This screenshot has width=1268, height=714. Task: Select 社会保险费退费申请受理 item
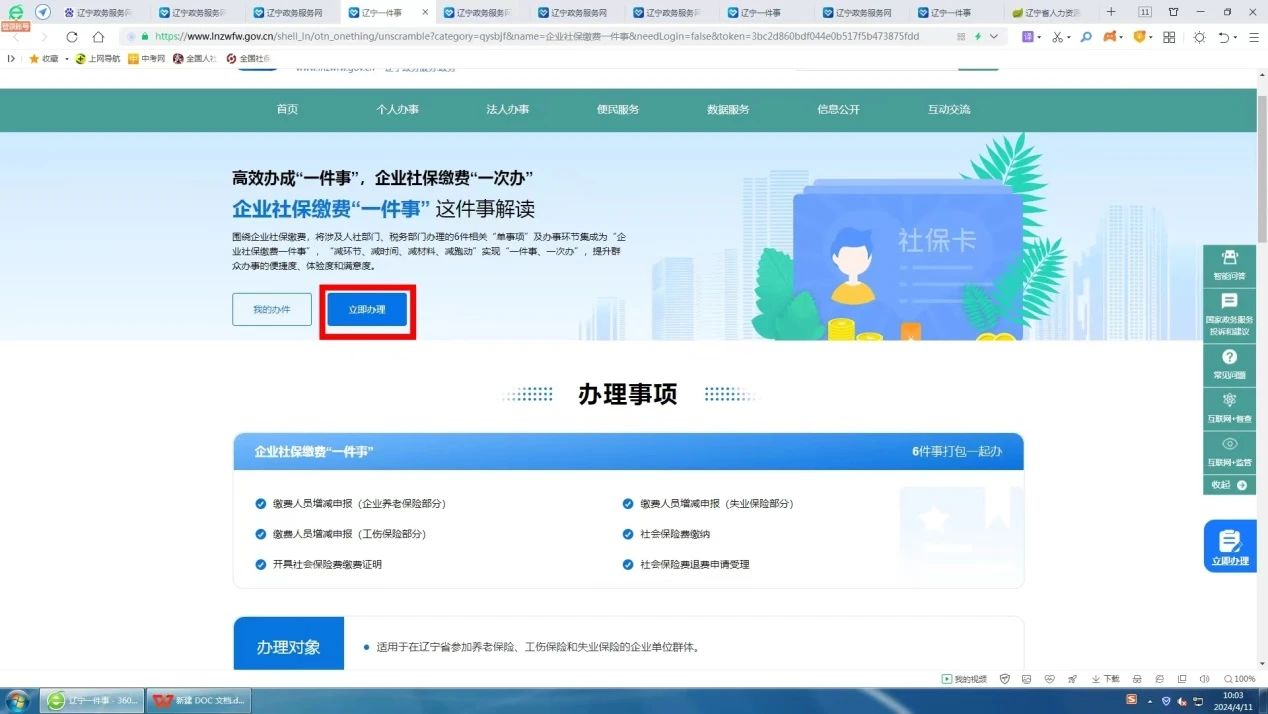(685, 564)
